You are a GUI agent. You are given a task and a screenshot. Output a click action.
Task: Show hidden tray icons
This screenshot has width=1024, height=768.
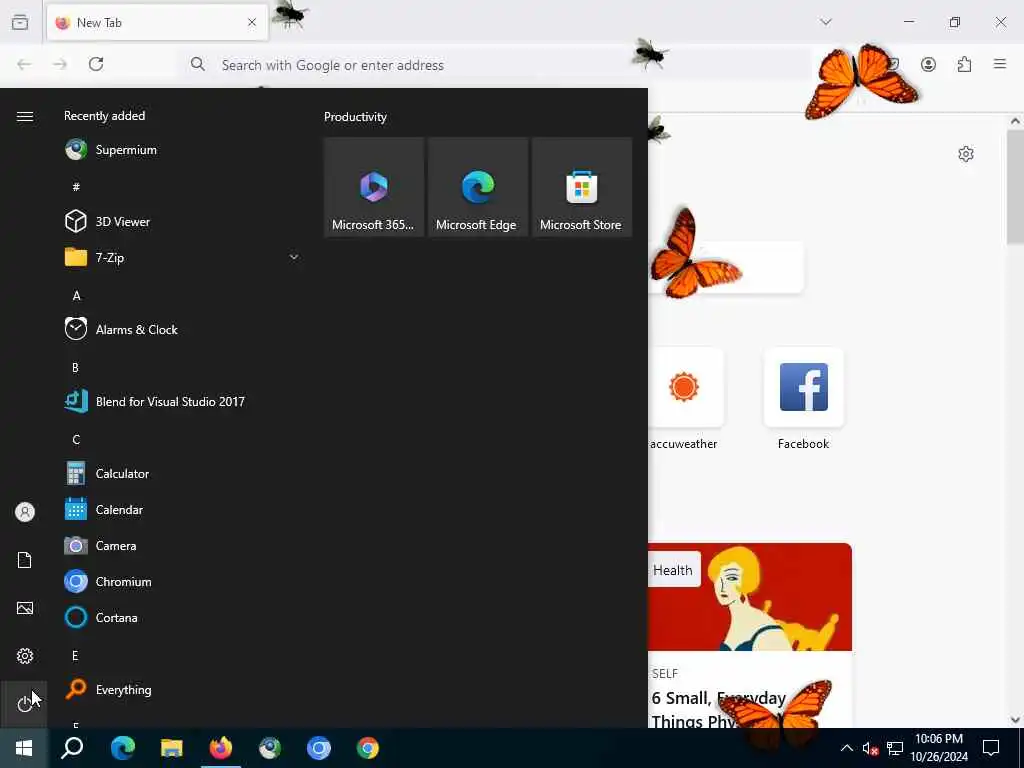click(x=846, y=748)
